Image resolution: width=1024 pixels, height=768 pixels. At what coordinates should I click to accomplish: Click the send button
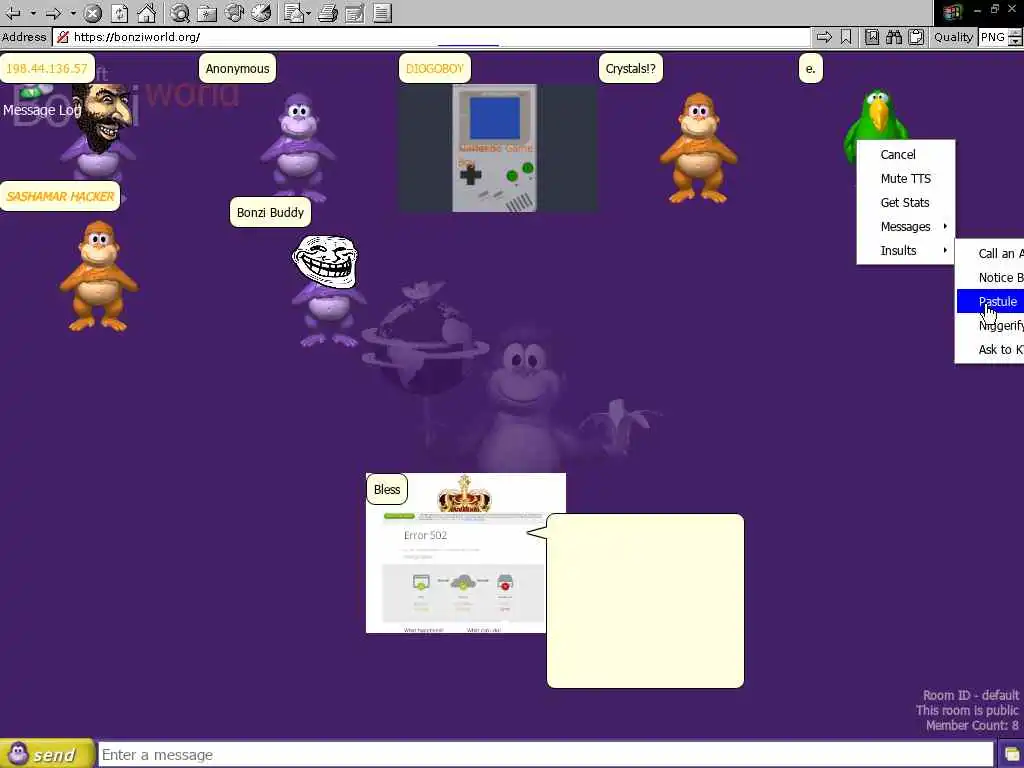(x=47, y=755)
